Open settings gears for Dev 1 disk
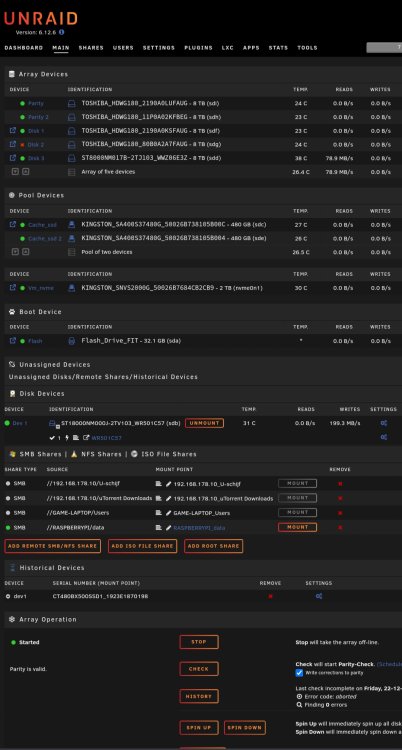The width and height of the screenshot is (402, 750). (x=384, y=423)
